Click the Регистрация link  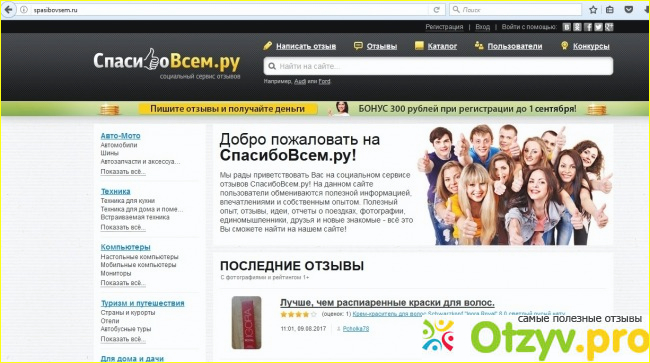pyautogui.click(x=444, y=27)
